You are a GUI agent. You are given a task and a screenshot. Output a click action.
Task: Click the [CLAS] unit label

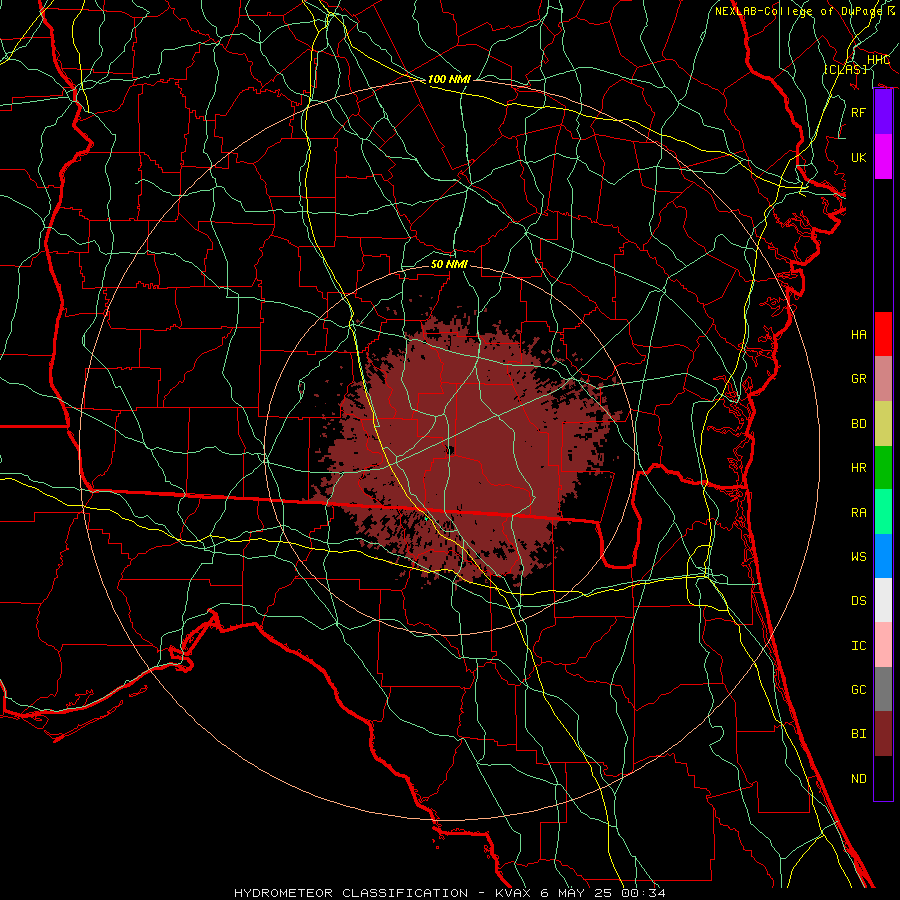(845, 69)
